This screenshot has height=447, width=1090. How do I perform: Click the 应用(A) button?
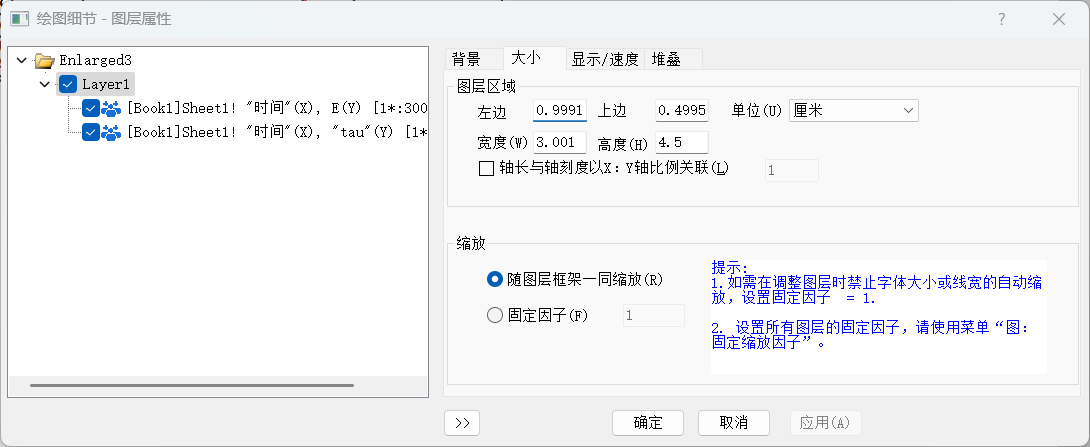826,423
